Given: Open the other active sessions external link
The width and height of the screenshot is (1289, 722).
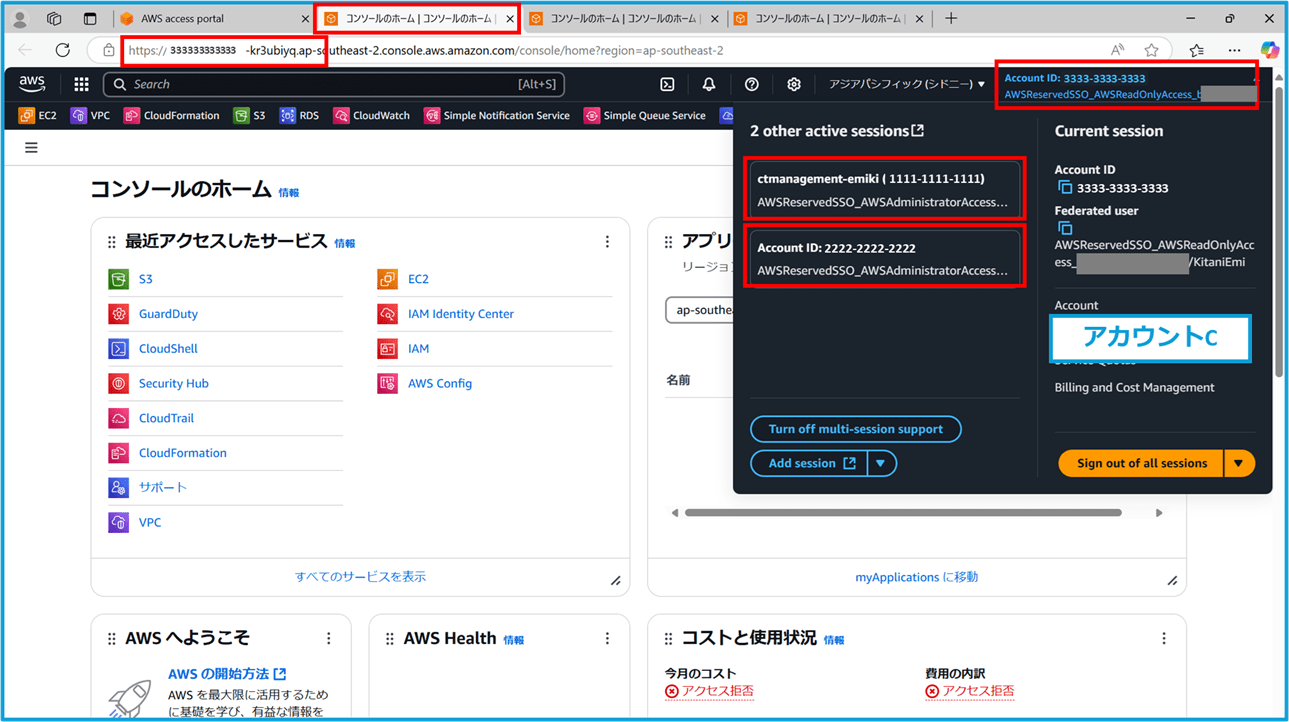Looking at the screenshot, I should pos(917,131).
